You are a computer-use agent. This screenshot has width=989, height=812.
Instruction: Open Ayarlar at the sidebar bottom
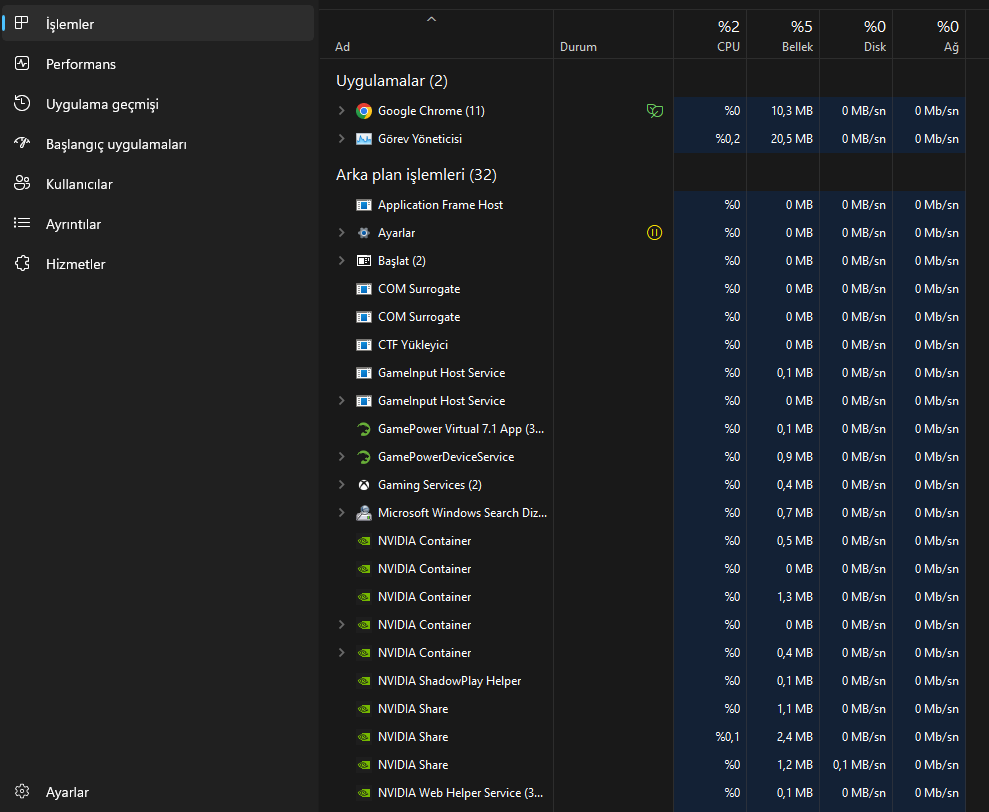[67, 792]
